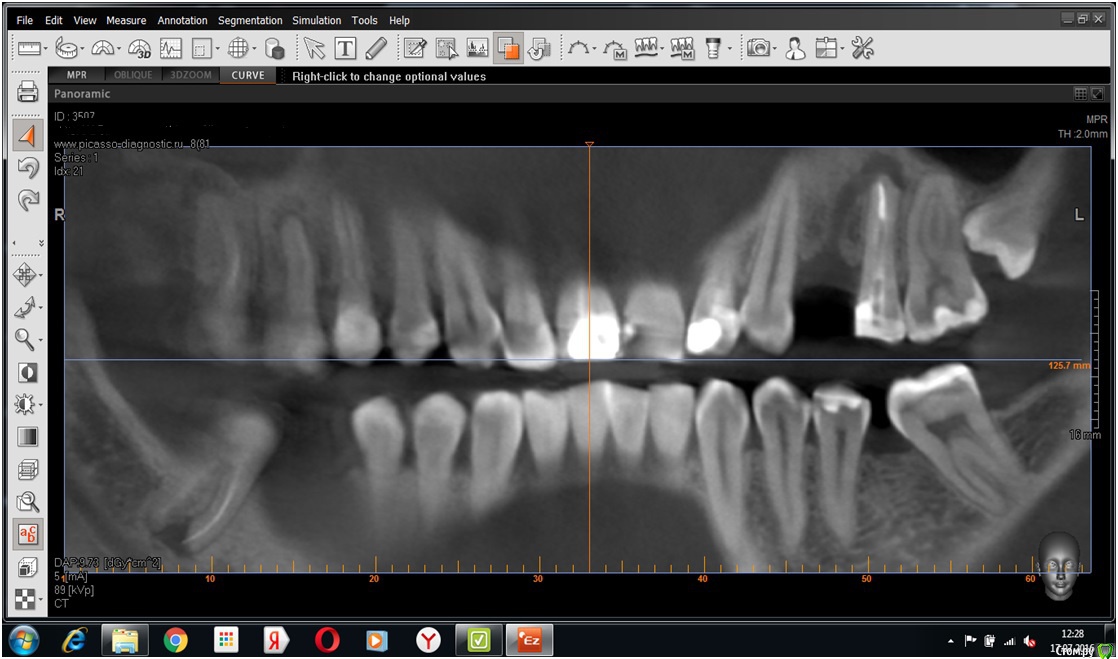Toggle the invert contrast tool
1118x659 pixels.
point(28,372)
